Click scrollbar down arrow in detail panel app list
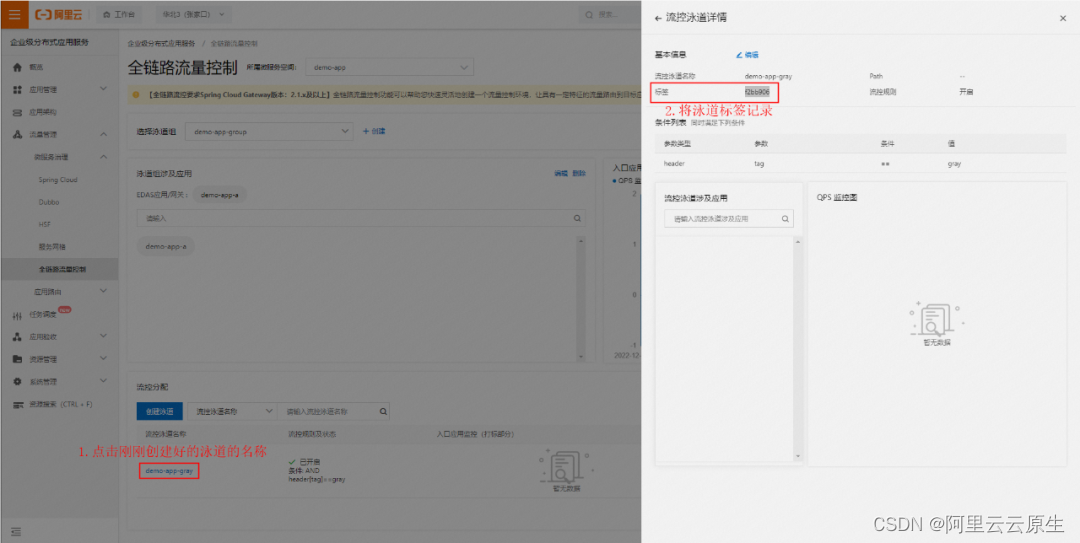The height and width of the screenshot is (543, 1080). point(798,455)
